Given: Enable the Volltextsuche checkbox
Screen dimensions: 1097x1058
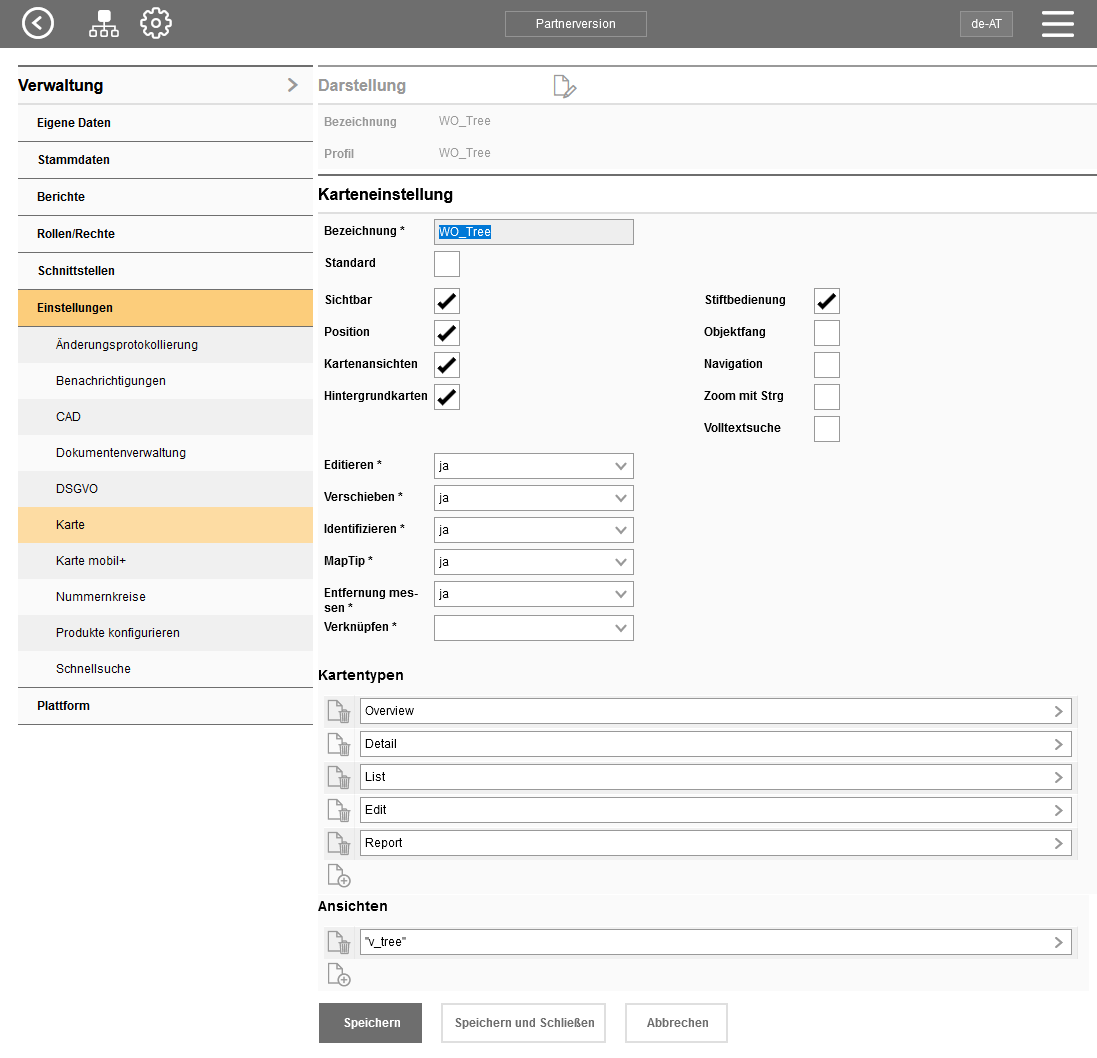Looking at the screenshot, I should click(x=826, y=429).
